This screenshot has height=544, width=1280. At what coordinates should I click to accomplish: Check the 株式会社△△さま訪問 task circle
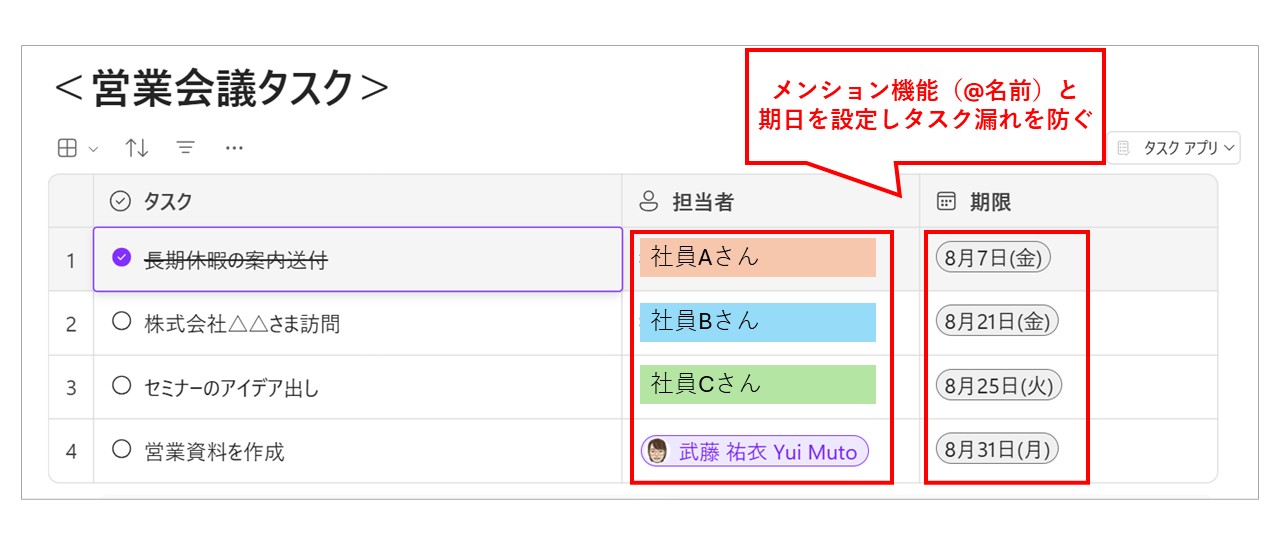point(122,322)
